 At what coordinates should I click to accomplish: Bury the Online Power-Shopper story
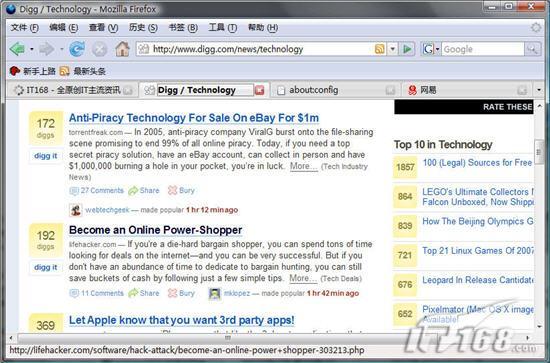click(x=181, y=293)
